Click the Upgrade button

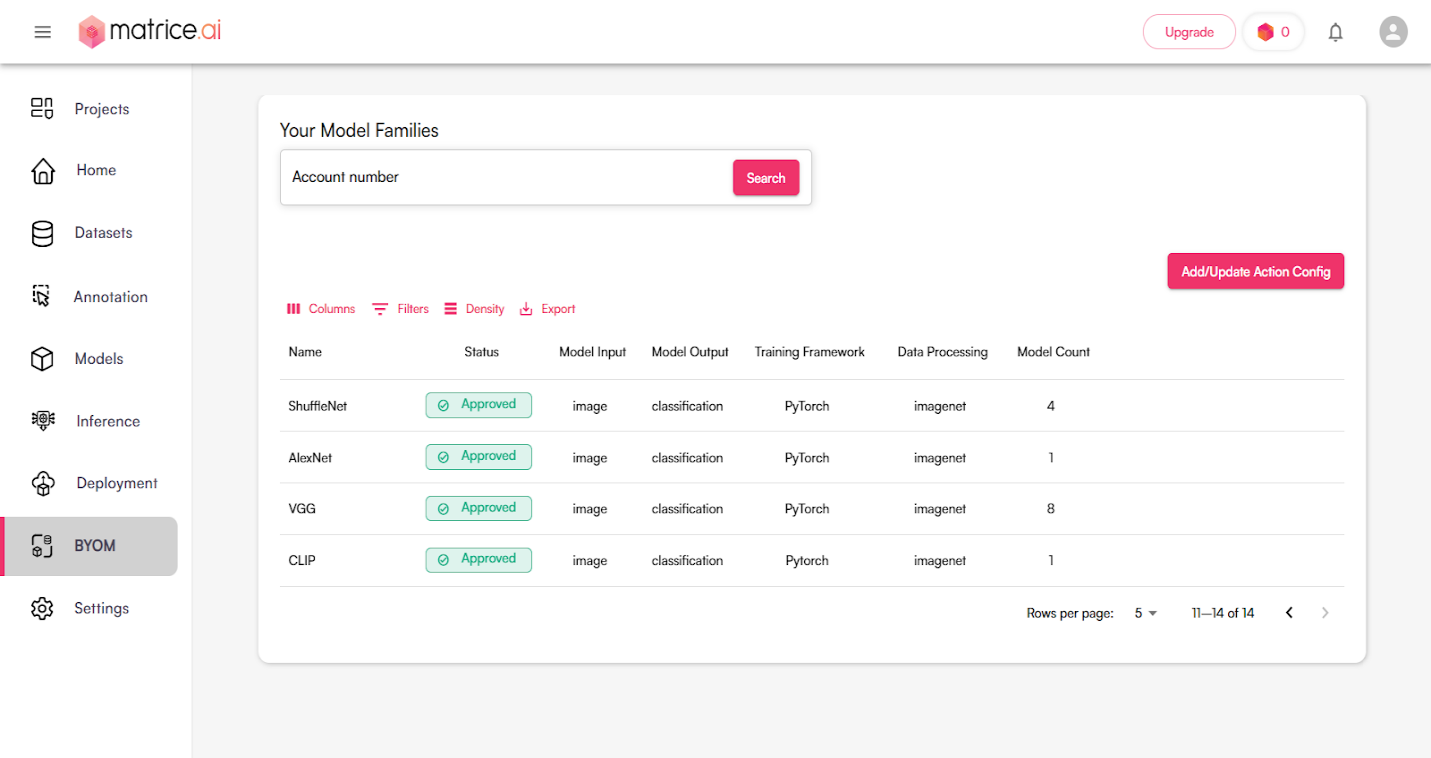point(1189,32)
